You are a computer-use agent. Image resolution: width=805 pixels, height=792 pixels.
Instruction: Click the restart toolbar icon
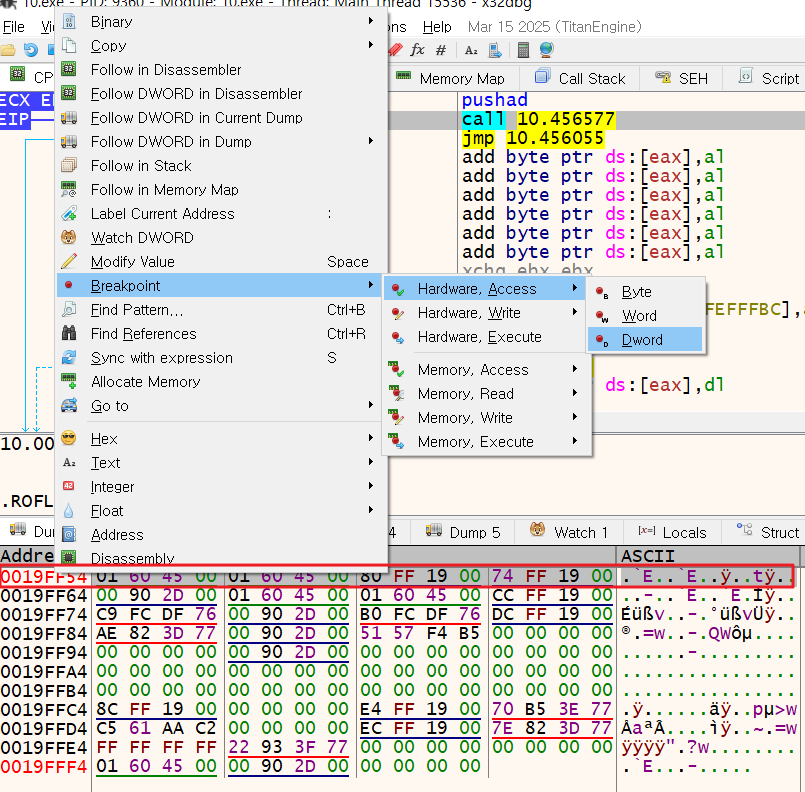[x=31, y=50]
